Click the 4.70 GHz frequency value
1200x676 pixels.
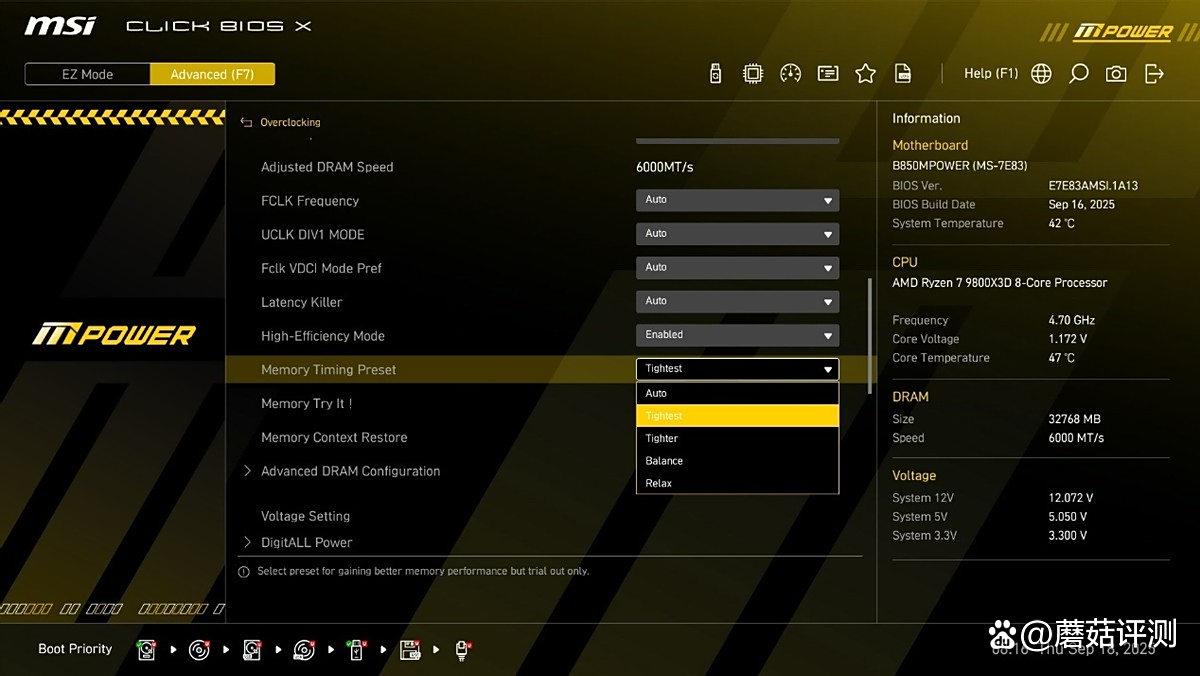(x=1071, y=320)
